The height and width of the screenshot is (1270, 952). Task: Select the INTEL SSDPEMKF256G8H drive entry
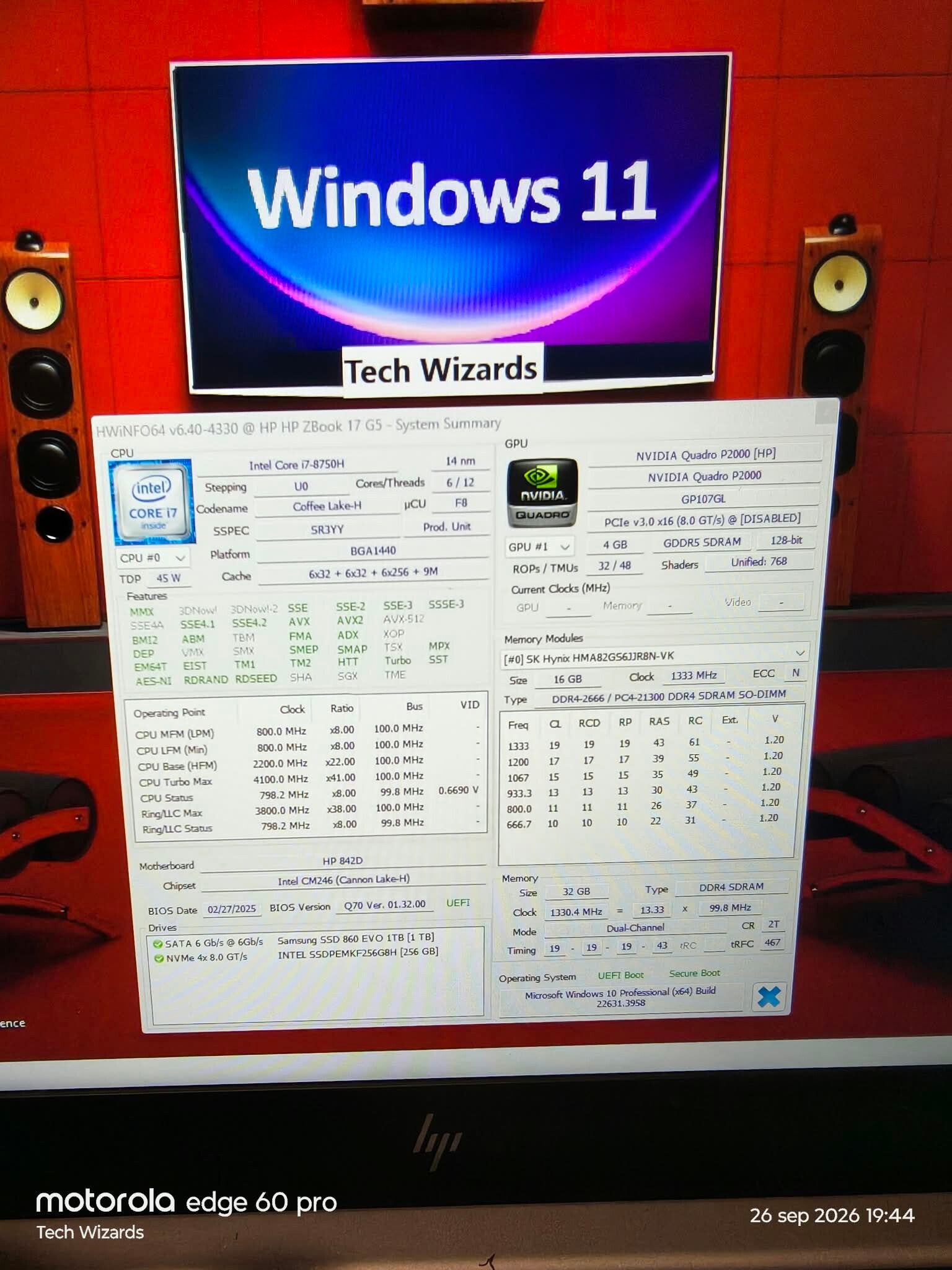point(358,952)
